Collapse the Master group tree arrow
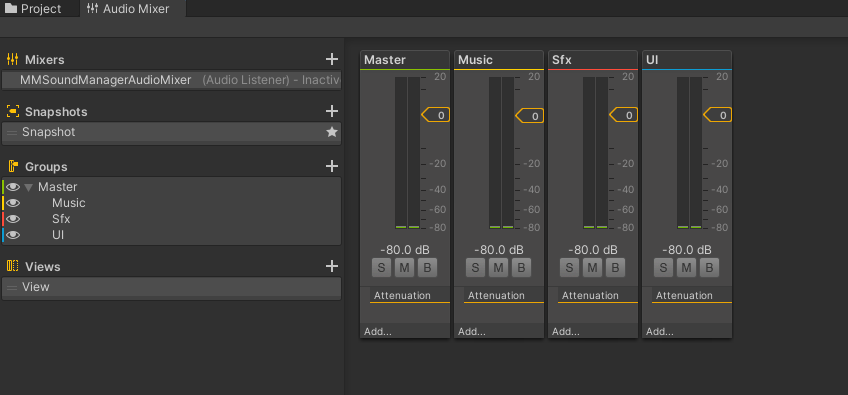848x395 pixels. click(x=29, y=187)
